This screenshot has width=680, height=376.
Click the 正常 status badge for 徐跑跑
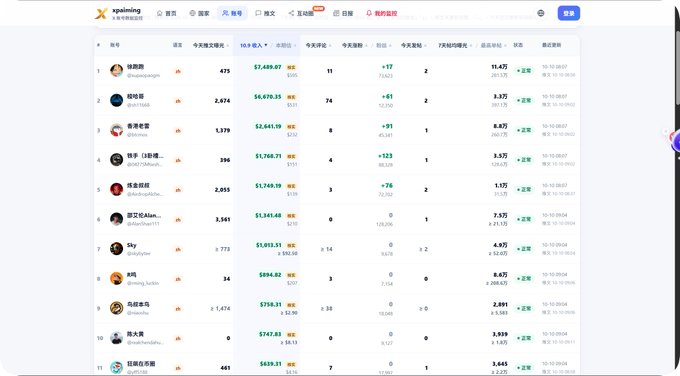524,71
